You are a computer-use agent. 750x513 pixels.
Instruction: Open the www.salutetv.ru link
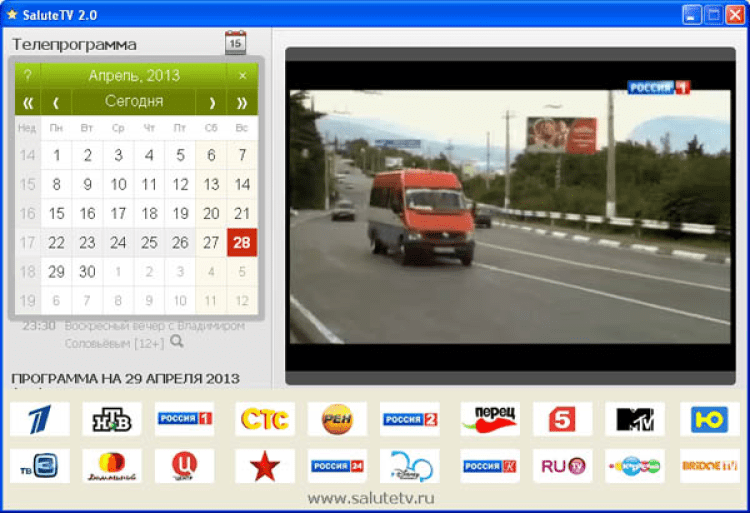pyautogui.click(x=371, y=498)
